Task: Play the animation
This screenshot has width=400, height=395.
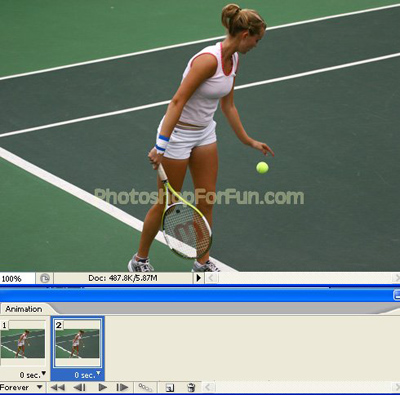Action: pyautogui.click(x=103, y=387)
